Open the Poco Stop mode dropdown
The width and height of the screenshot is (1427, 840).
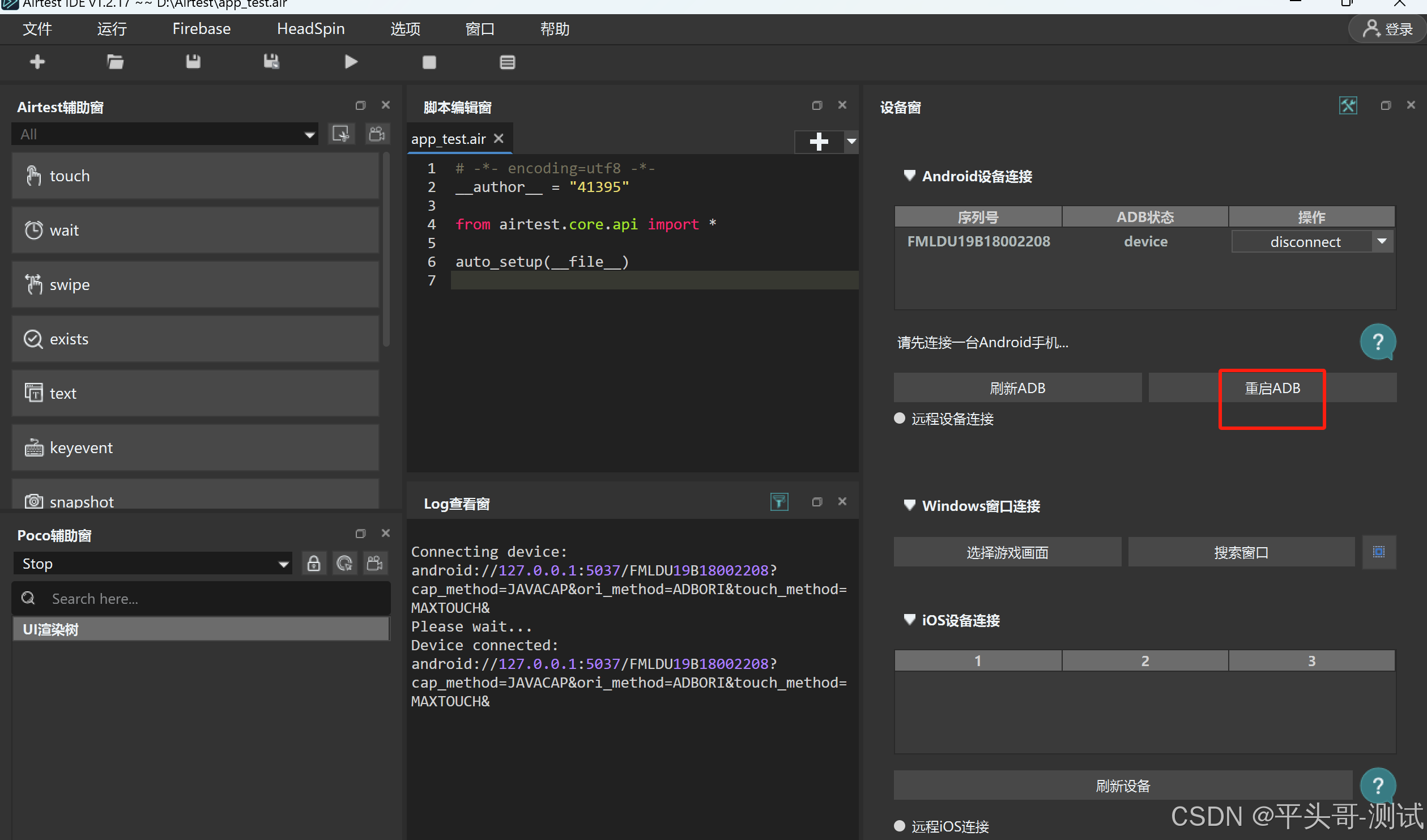pos(152,564)
